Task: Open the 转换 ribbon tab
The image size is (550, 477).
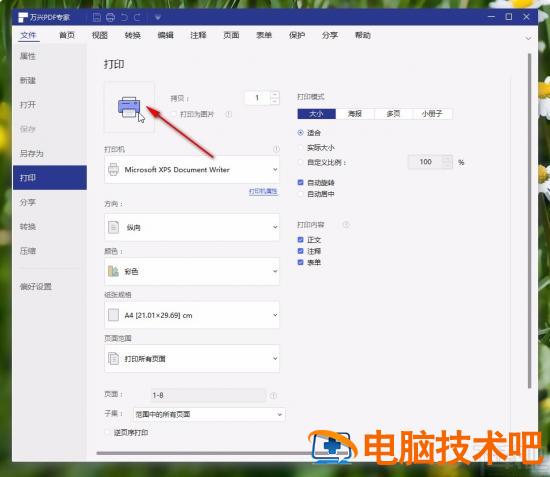Action: 133,35
